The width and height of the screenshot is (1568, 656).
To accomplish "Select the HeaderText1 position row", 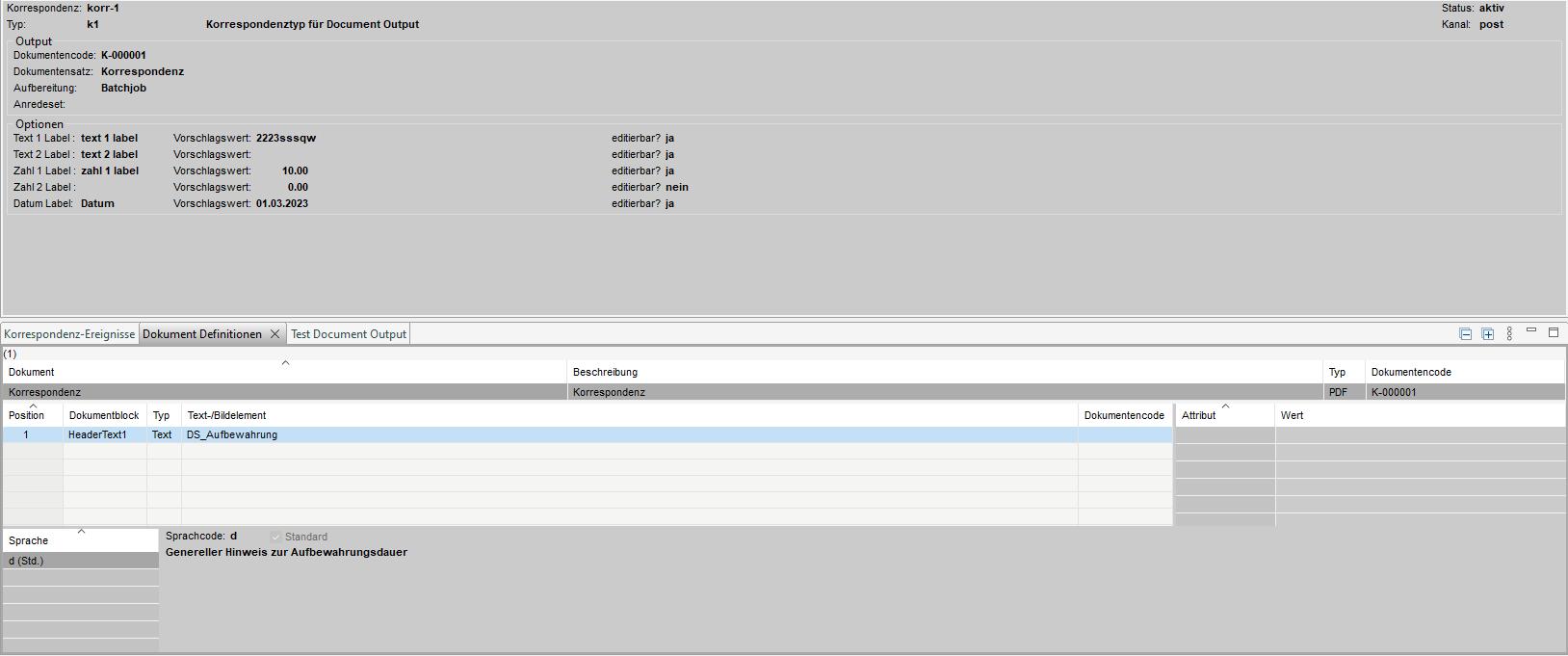I will (97, 434).
